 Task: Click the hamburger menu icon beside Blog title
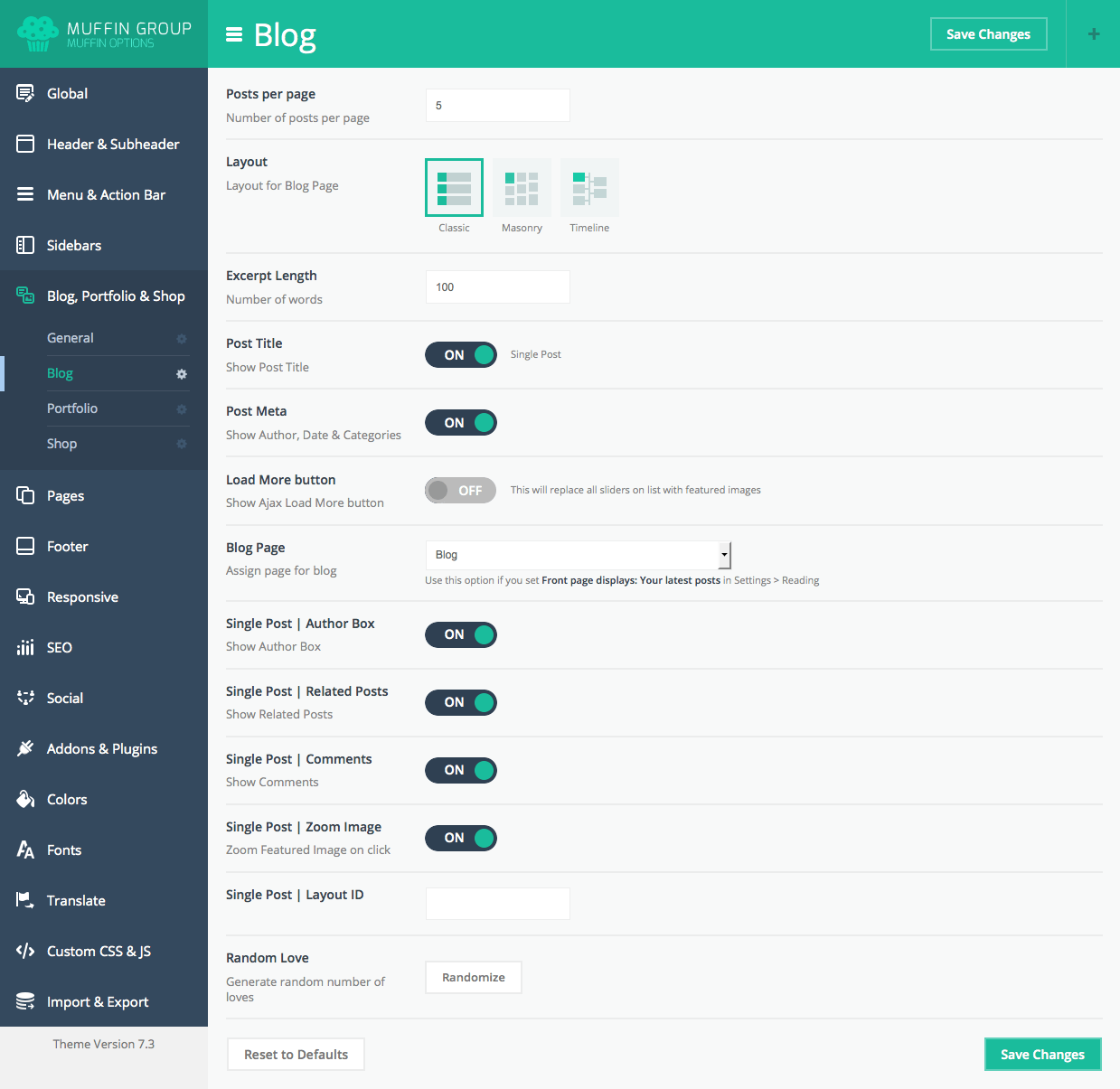click(234, 34)
